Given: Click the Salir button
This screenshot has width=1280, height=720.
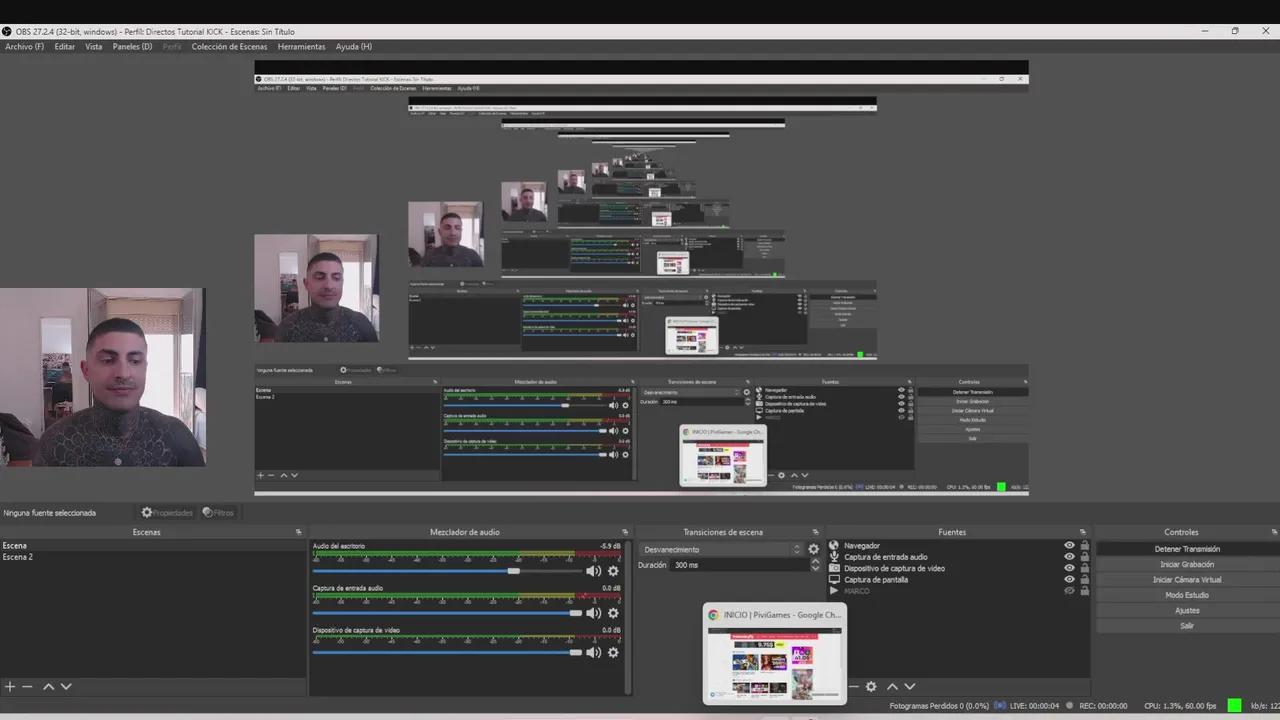Looking at the screenshot, I should 1187,626.
